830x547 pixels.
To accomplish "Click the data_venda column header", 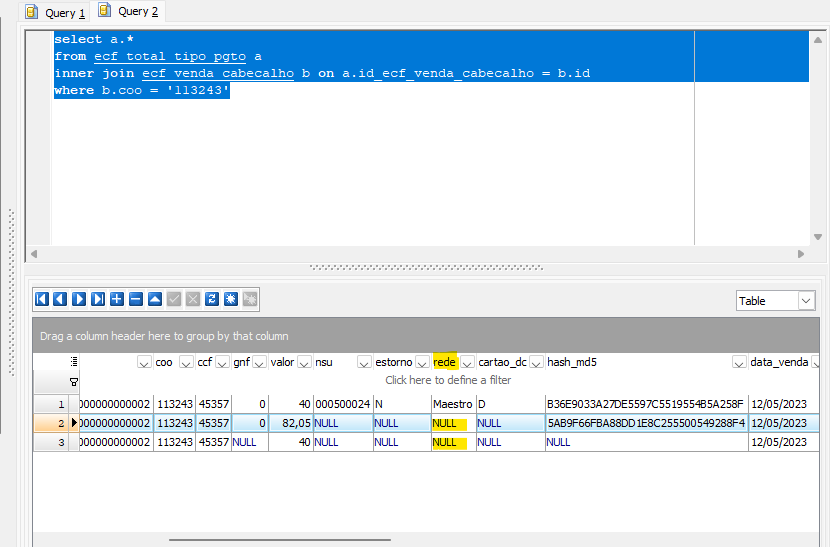I will (780, 362).
